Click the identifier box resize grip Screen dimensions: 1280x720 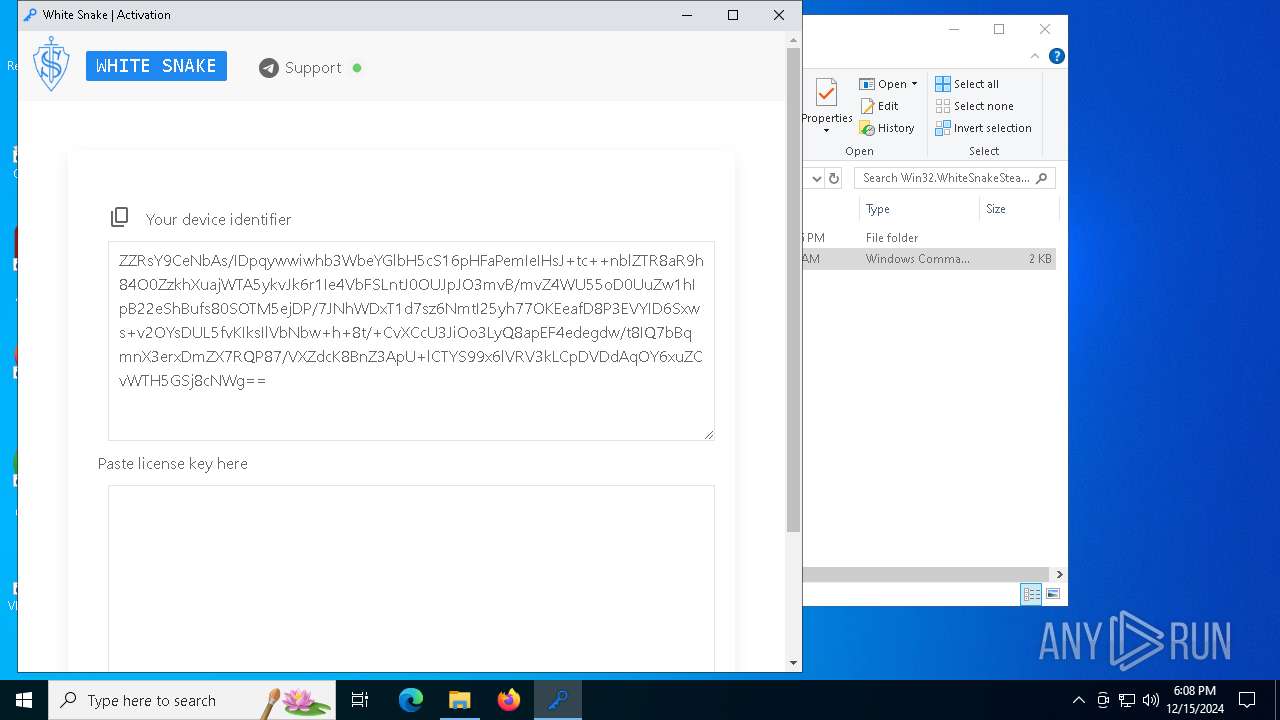709,434
